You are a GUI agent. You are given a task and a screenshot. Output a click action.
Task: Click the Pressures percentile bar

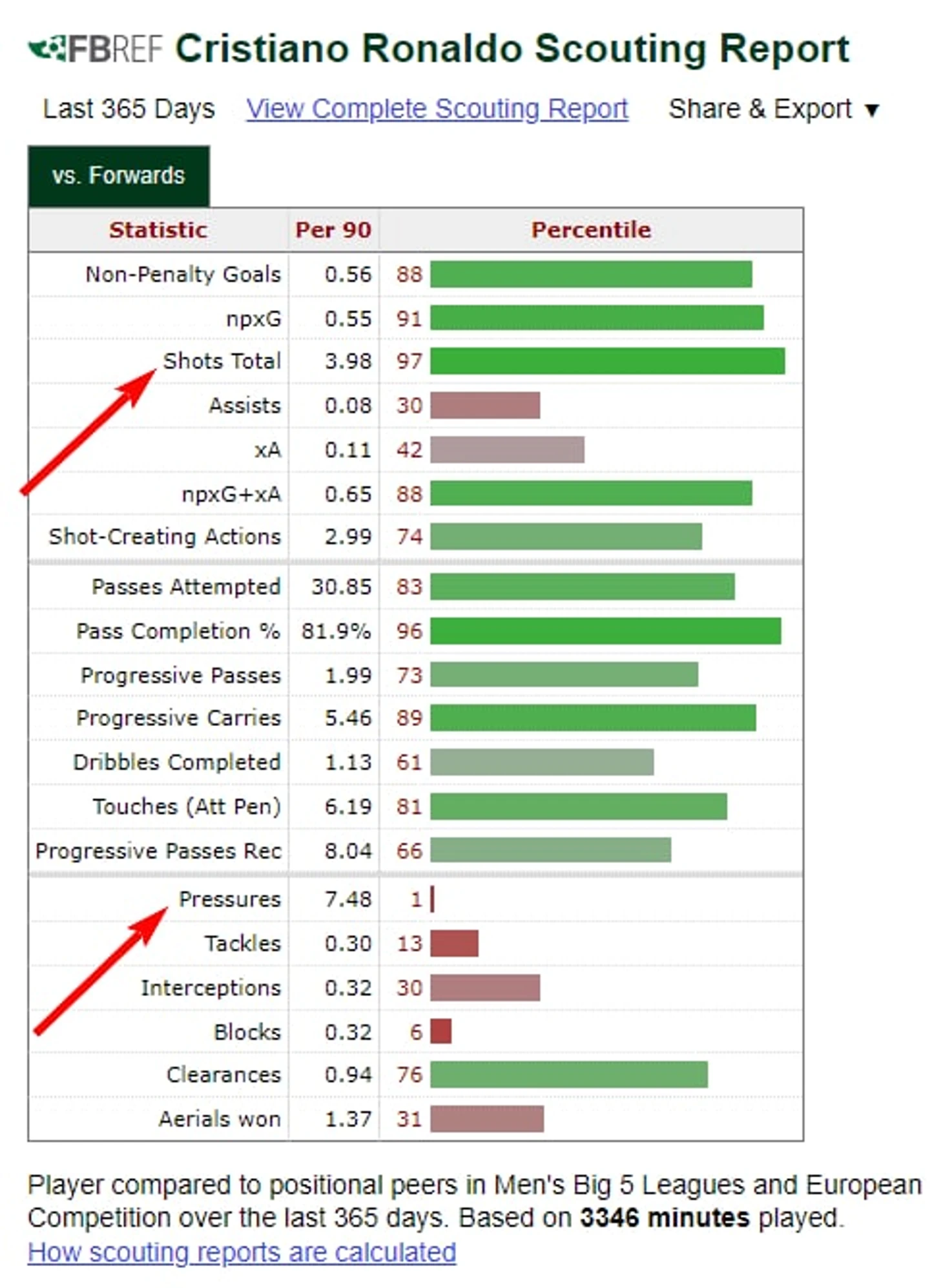[432, 898]
